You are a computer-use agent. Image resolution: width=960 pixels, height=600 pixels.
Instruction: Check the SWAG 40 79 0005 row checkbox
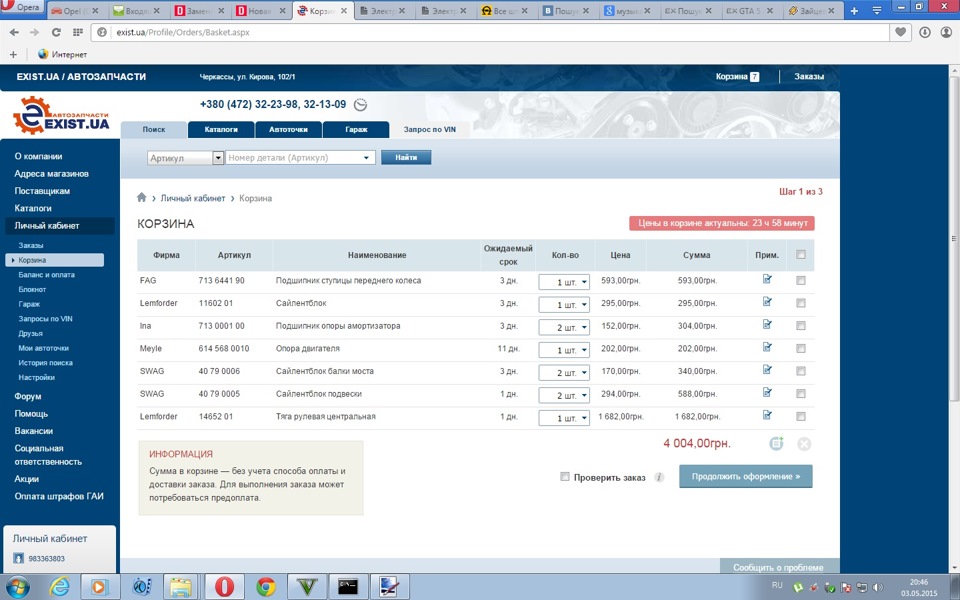click(801, 394)
